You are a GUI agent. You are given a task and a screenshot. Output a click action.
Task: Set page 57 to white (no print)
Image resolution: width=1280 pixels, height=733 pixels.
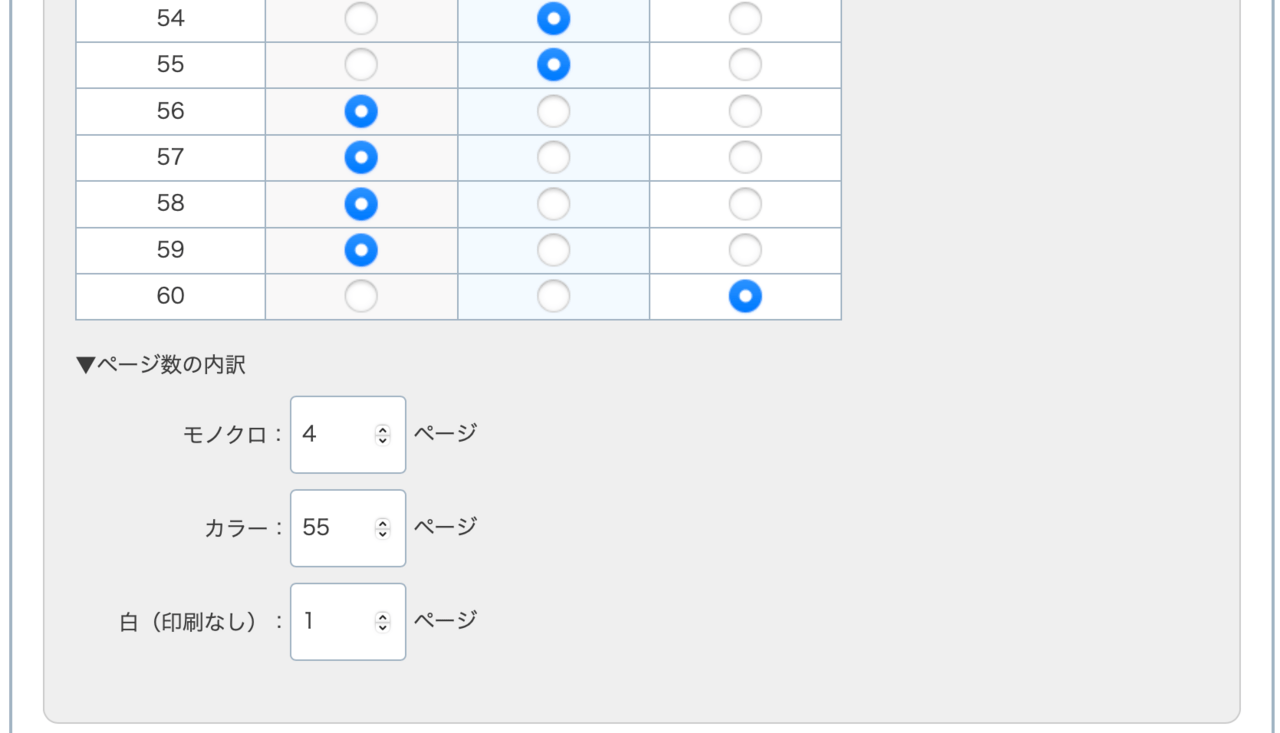(x=745, y=157)
